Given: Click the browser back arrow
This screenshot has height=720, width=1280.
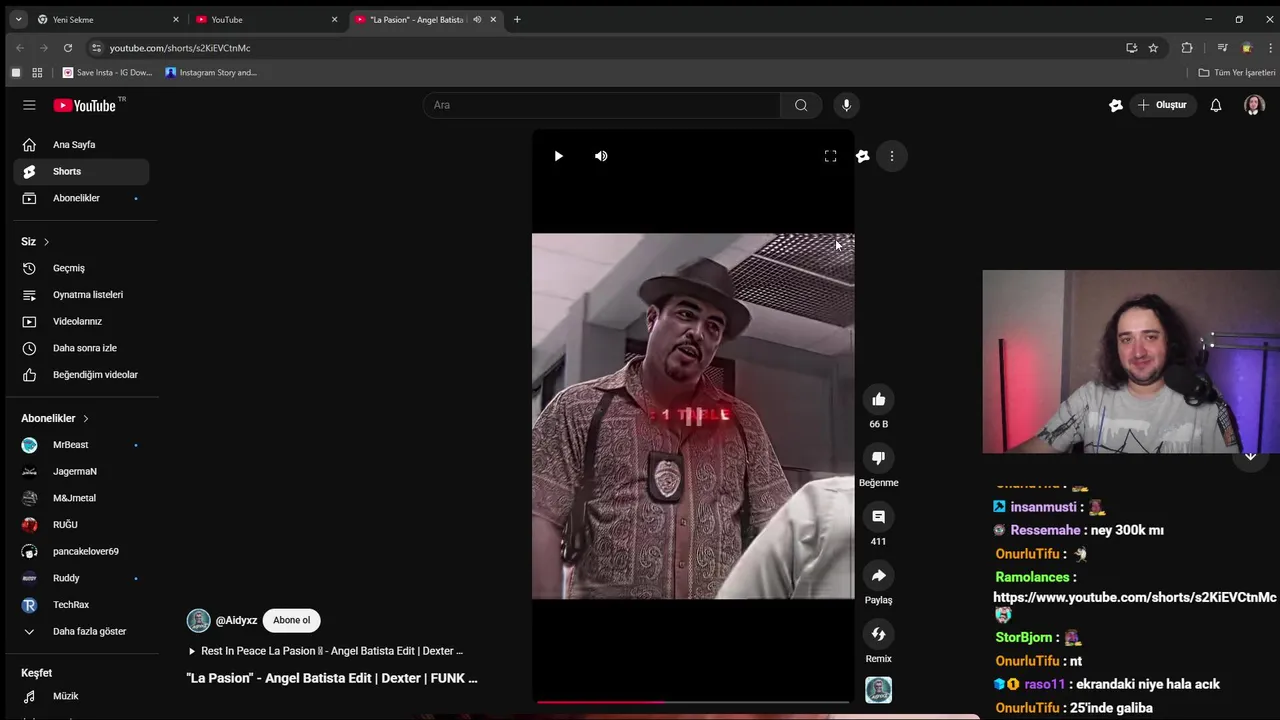Looking at the screenshot, I should coord(19,48).
